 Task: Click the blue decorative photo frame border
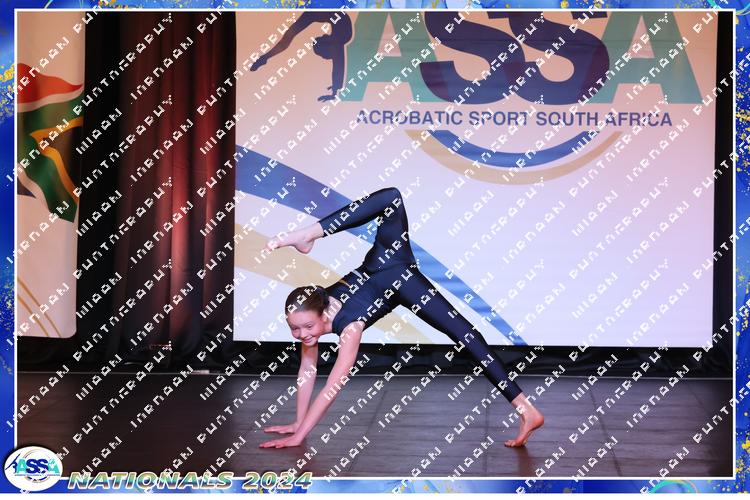pos(742,250)
